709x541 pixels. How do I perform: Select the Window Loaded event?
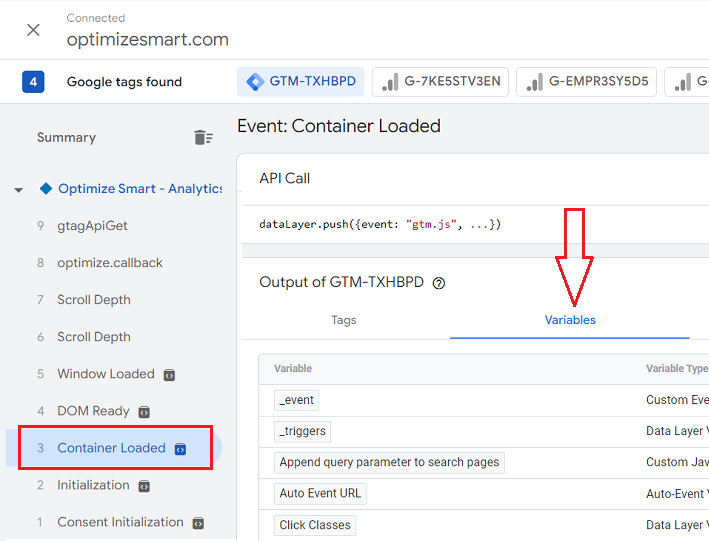click(106, 374)
